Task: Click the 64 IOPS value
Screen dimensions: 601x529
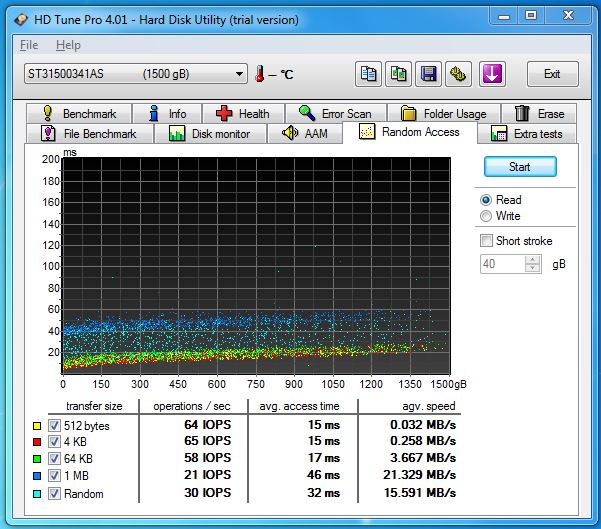Action: click(207, 425)
